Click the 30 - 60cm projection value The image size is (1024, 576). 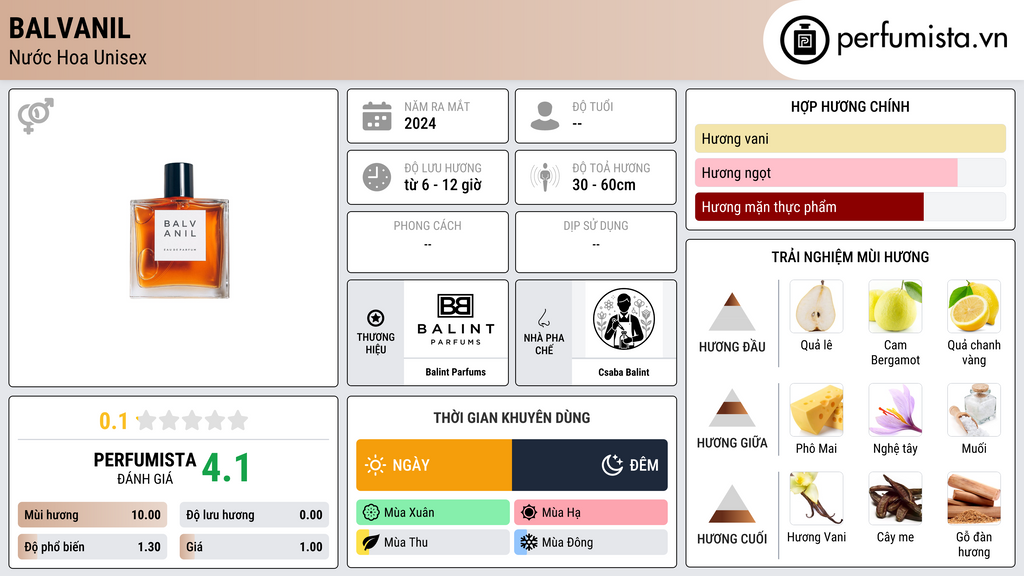pos(604,185)
